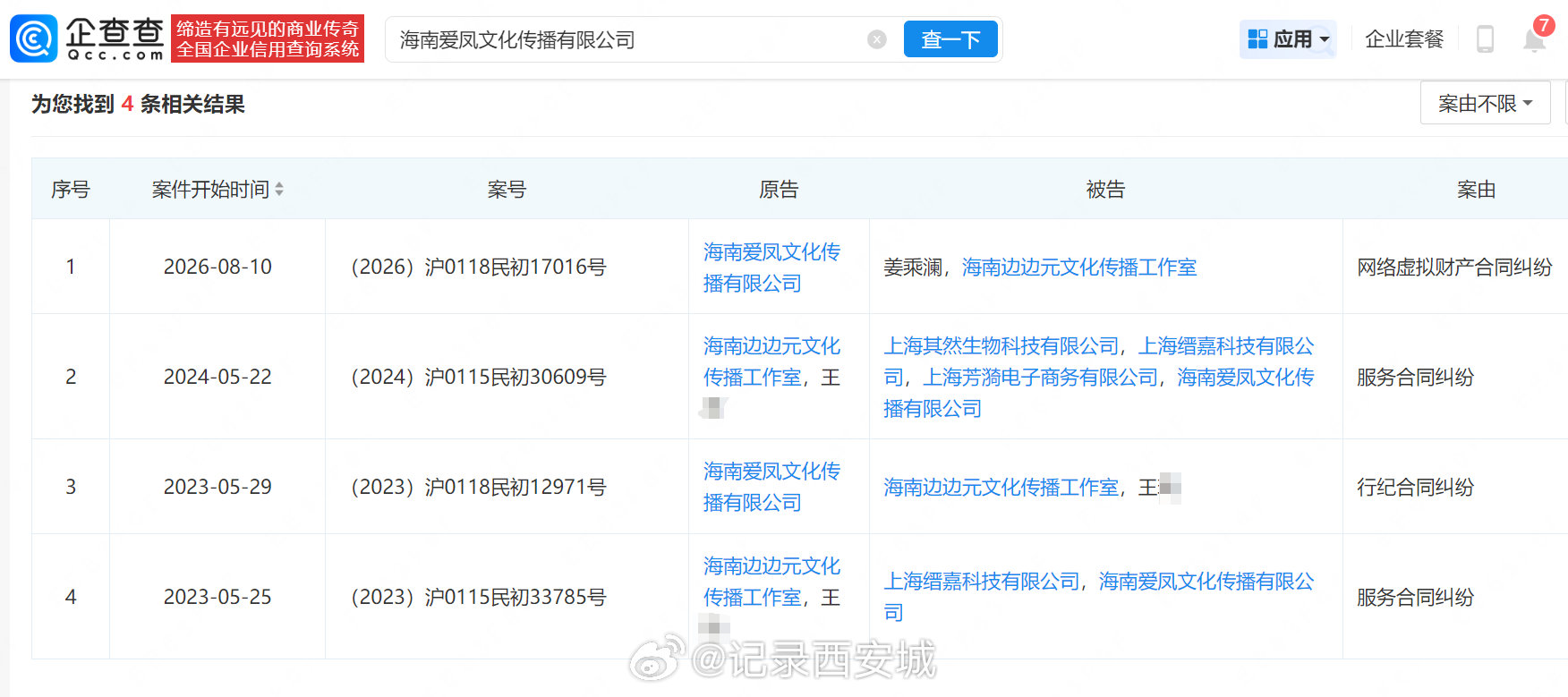Click the 案由 column header
This screenshot has height=697, width=1568.
click(1476, 189)
